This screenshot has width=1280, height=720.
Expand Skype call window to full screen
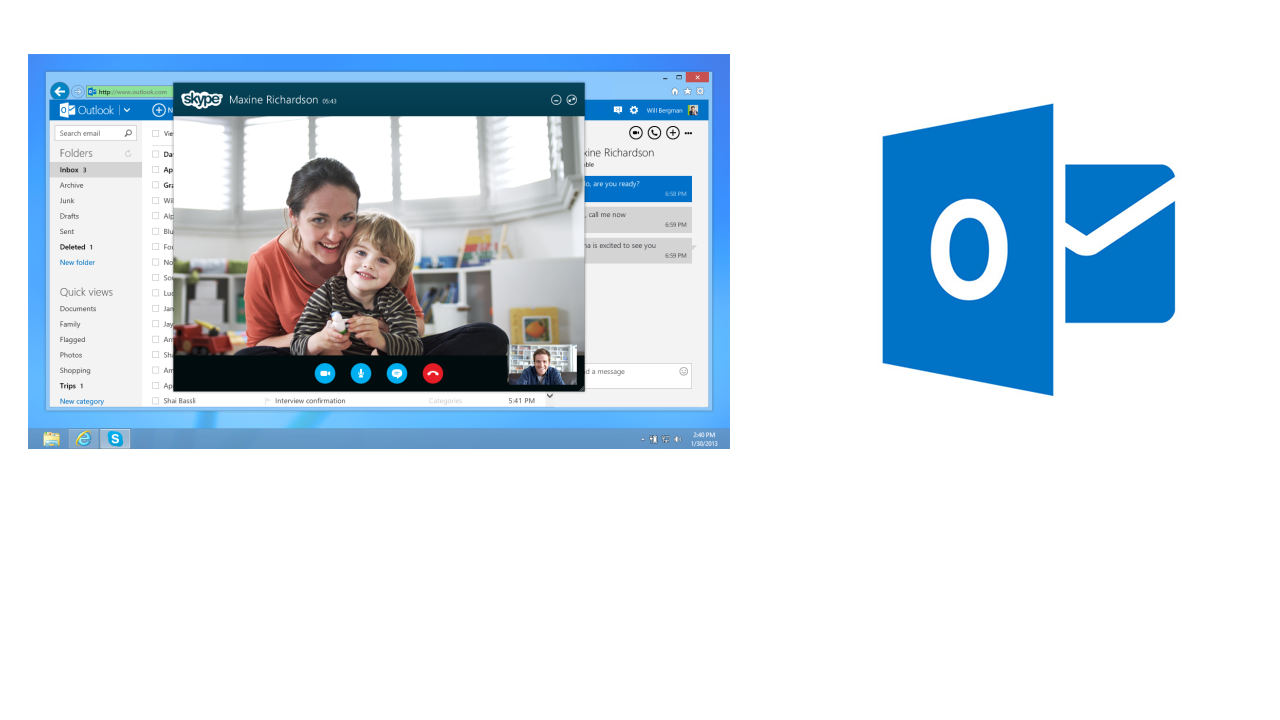pos(572,100)
